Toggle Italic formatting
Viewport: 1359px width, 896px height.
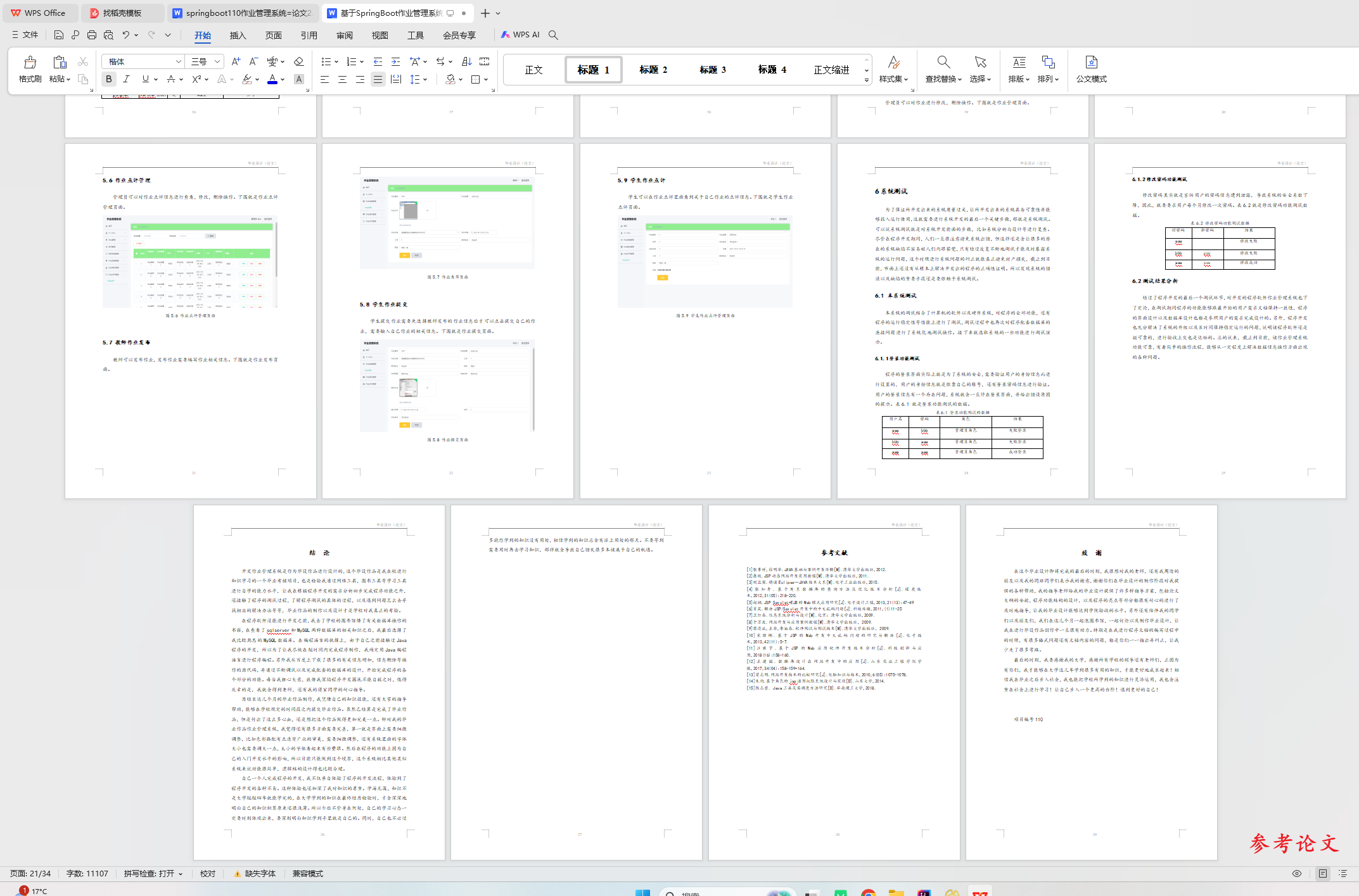pyautogui.click(x=127, y=79)
